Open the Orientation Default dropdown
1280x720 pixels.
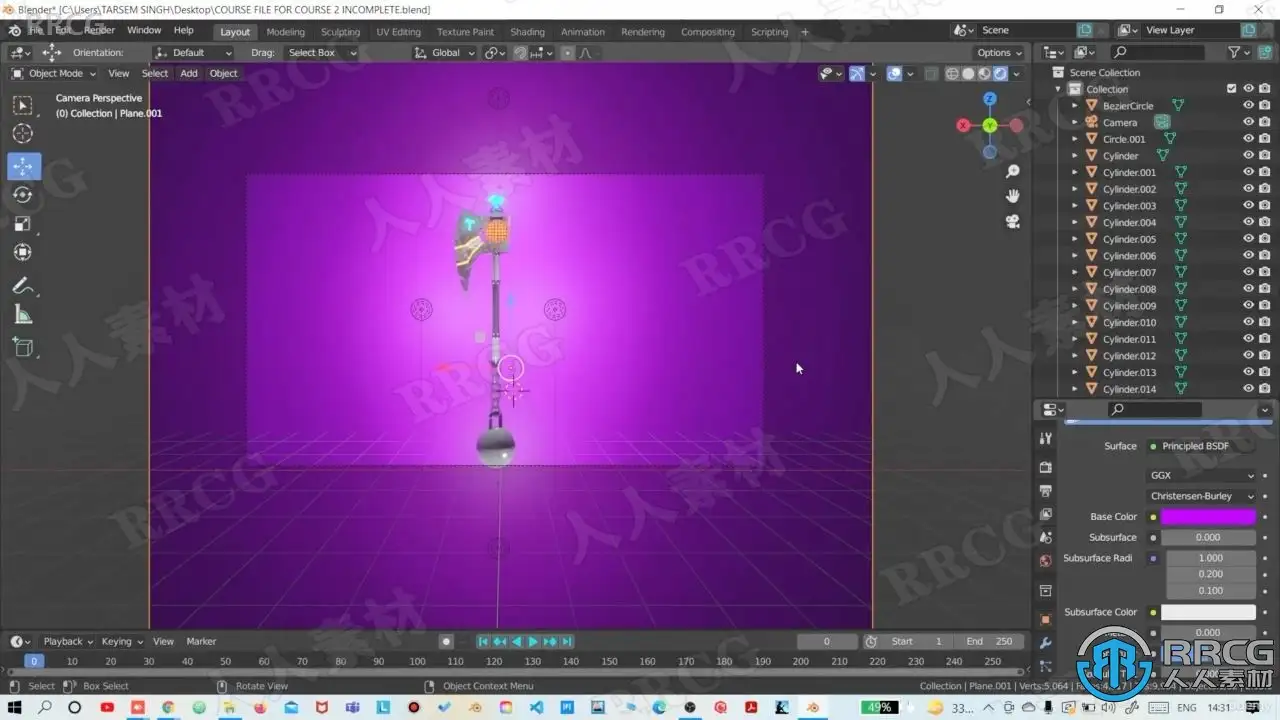point(193,52)
